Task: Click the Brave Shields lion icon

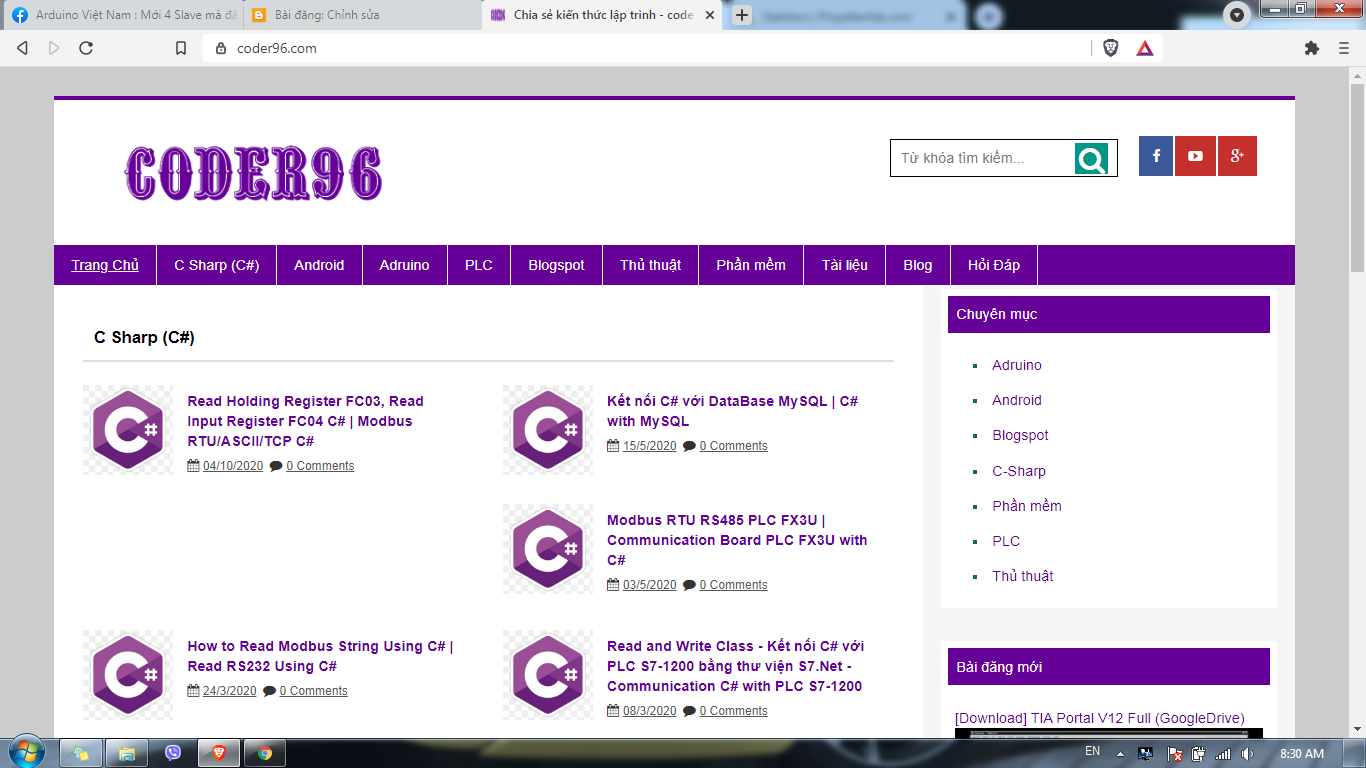Action: pos(1110,48)
